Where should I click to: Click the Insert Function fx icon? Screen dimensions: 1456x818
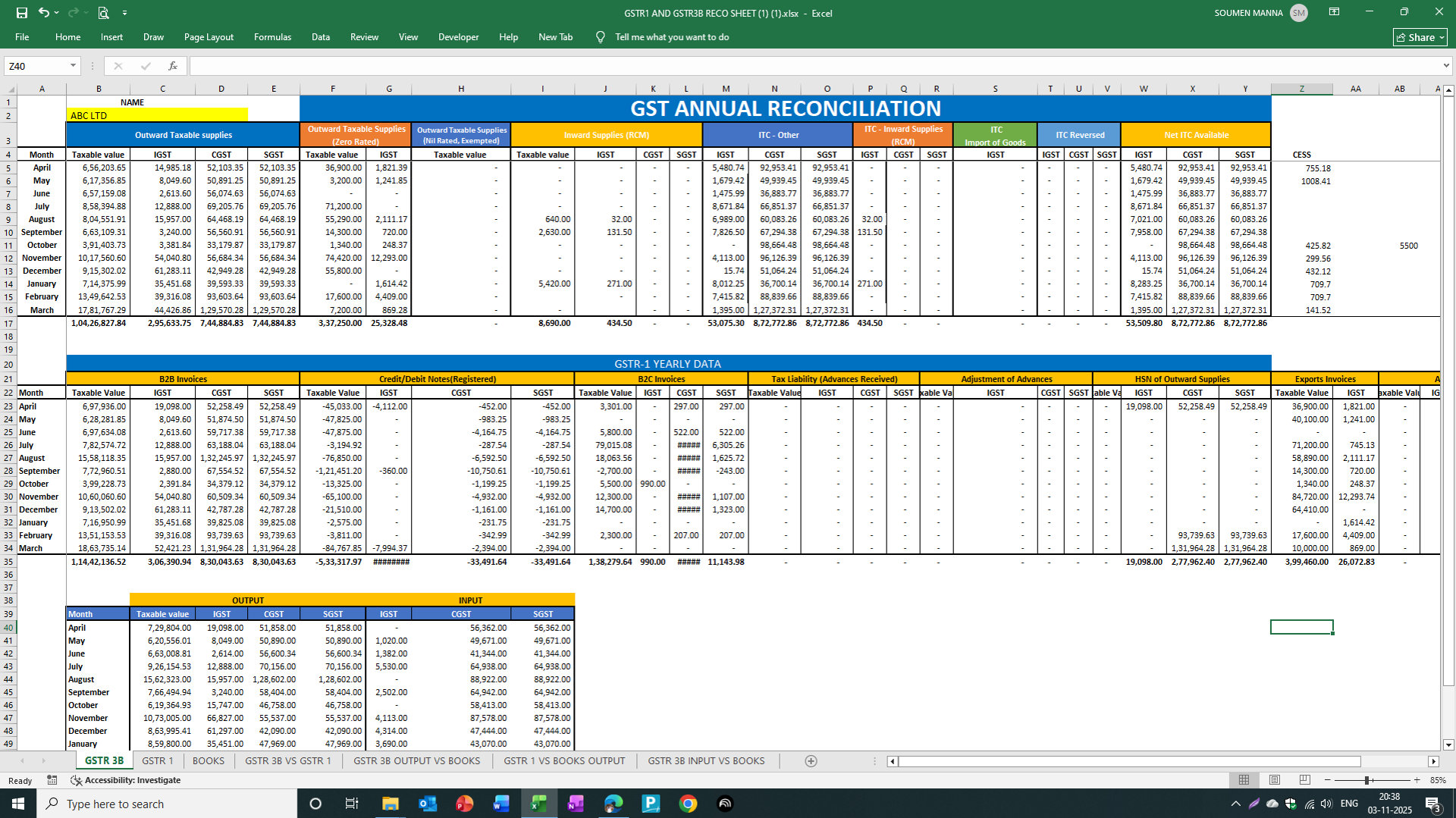(x=173, y=66)
